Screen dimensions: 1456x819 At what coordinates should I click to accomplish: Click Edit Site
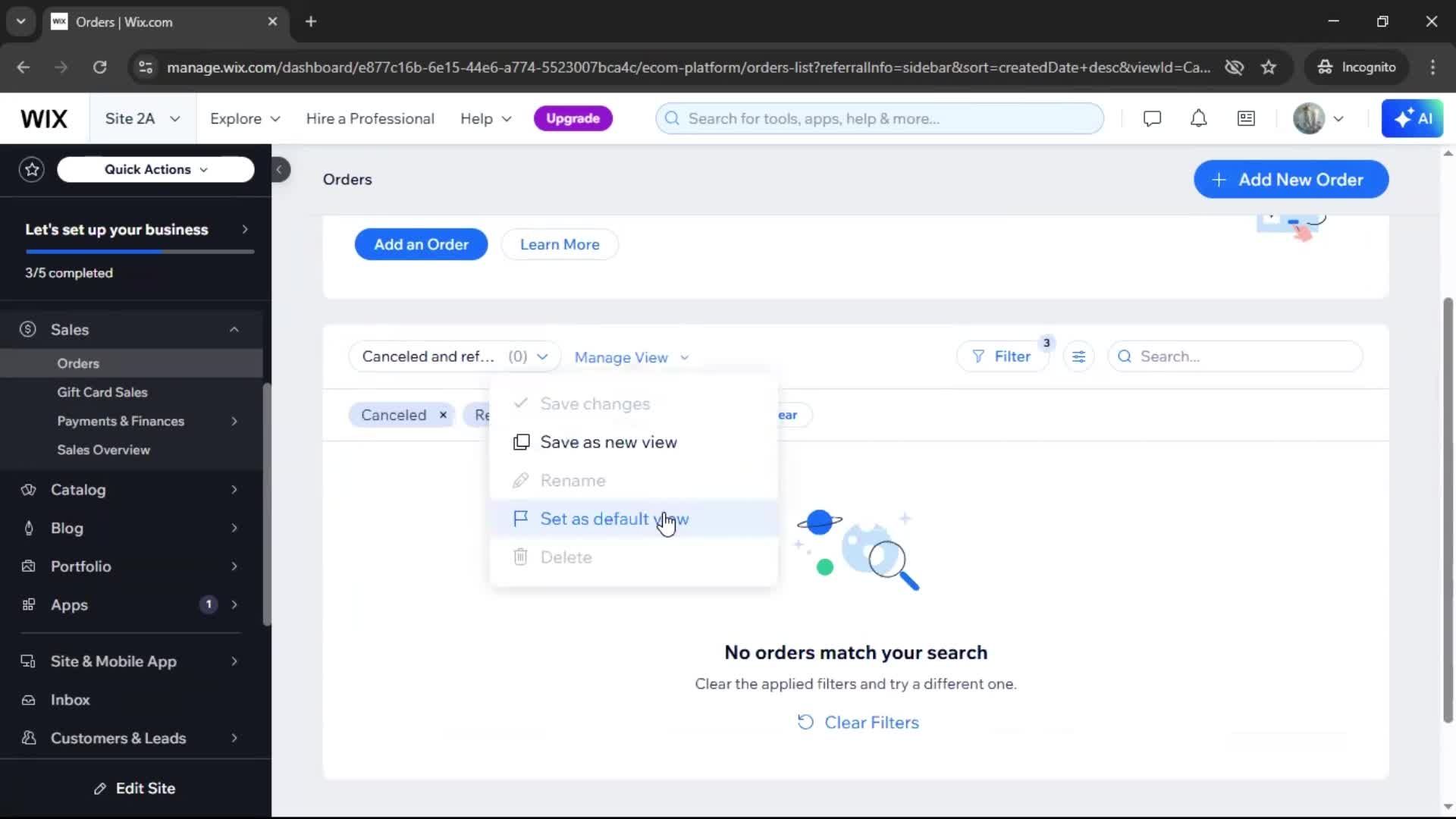coord(134,789)
